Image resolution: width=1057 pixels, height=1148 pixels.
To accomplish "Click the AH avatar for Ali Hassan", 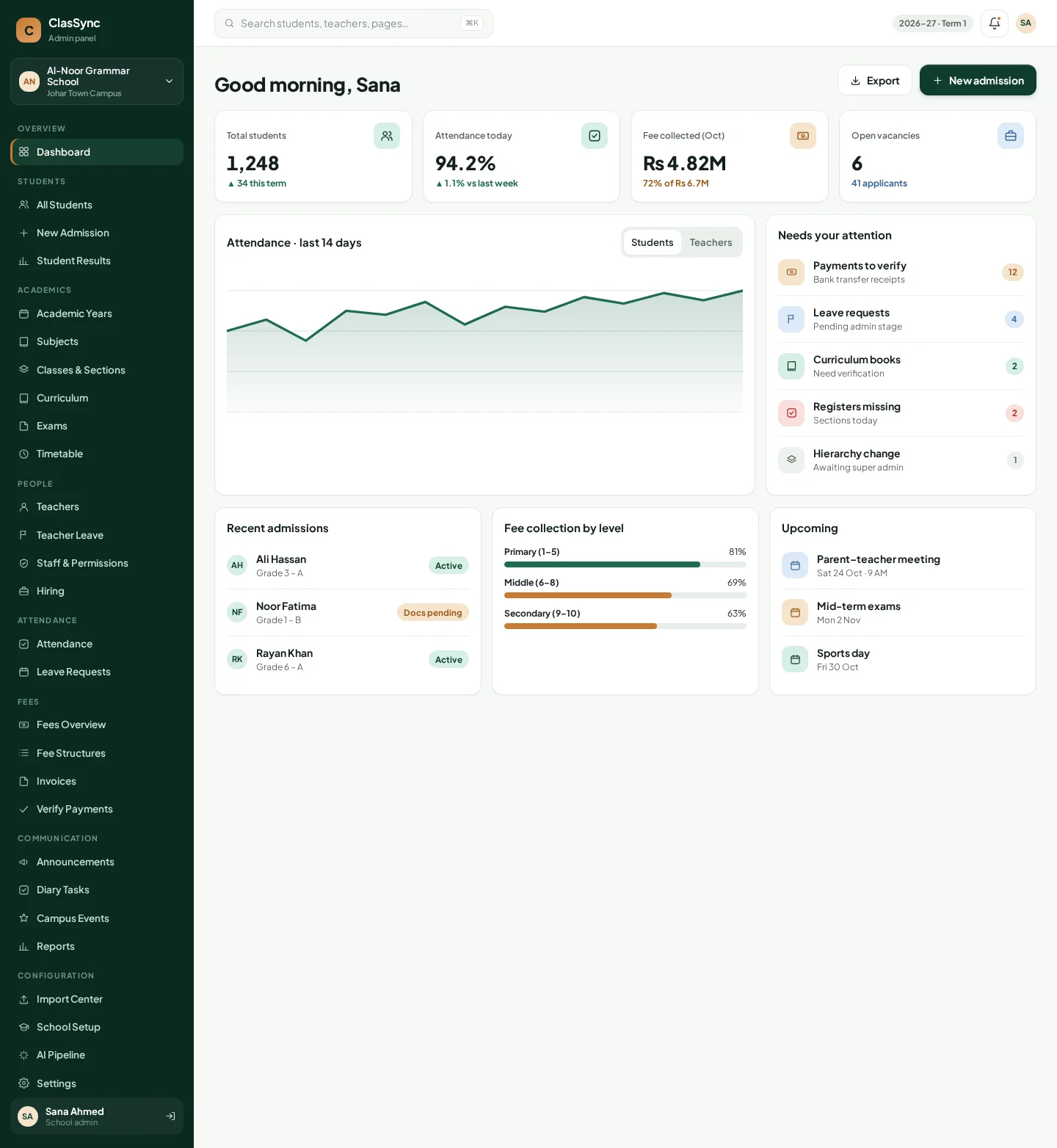I will (x=237, y=566).
